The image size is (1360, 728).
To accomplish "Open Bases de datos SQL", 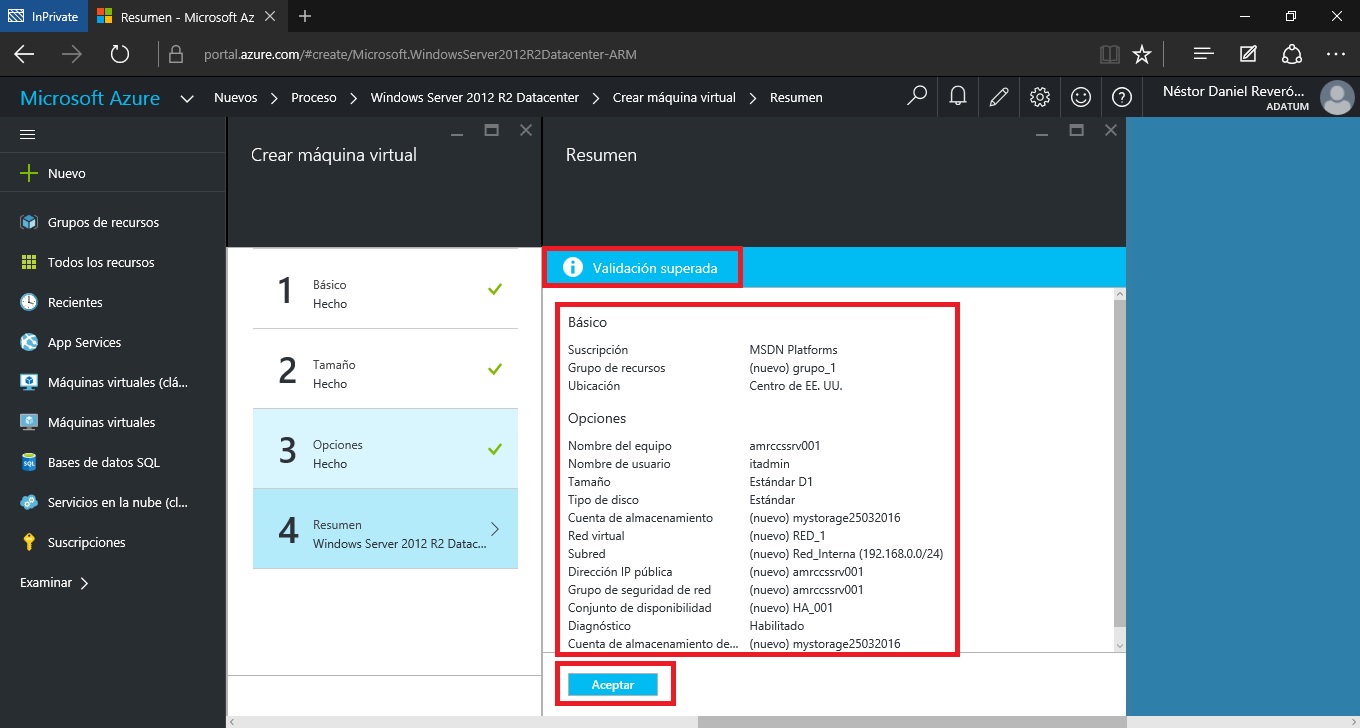I will pos(103,462).
